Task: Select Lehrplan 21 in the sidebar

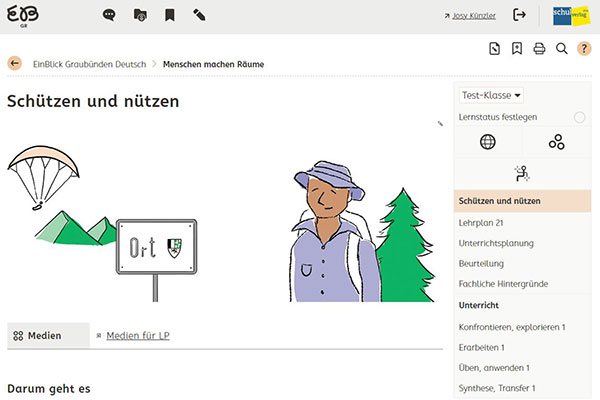Action: point(481,222)
